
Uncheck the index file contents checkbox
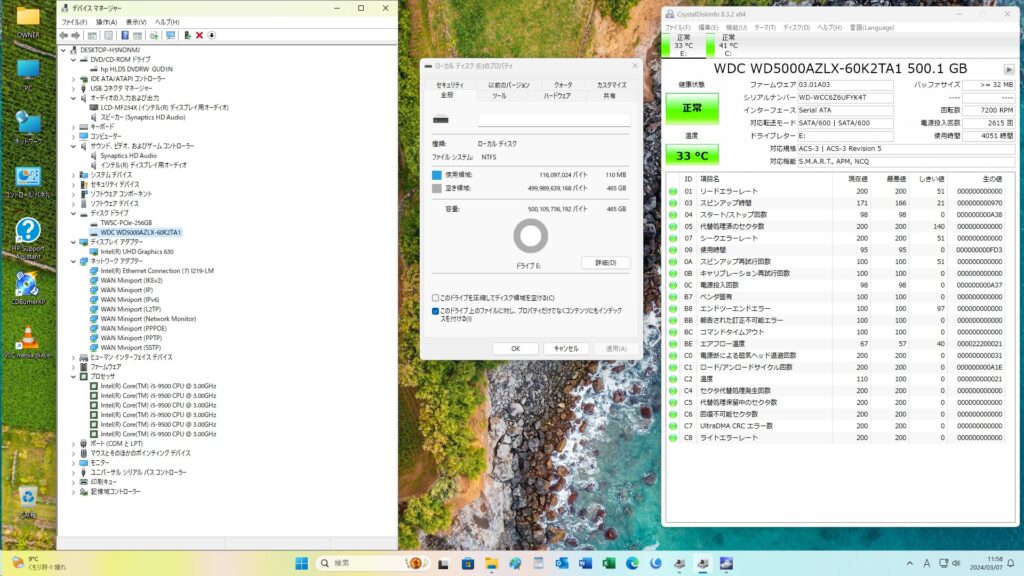pyautogui.click(x=435, y=311)
